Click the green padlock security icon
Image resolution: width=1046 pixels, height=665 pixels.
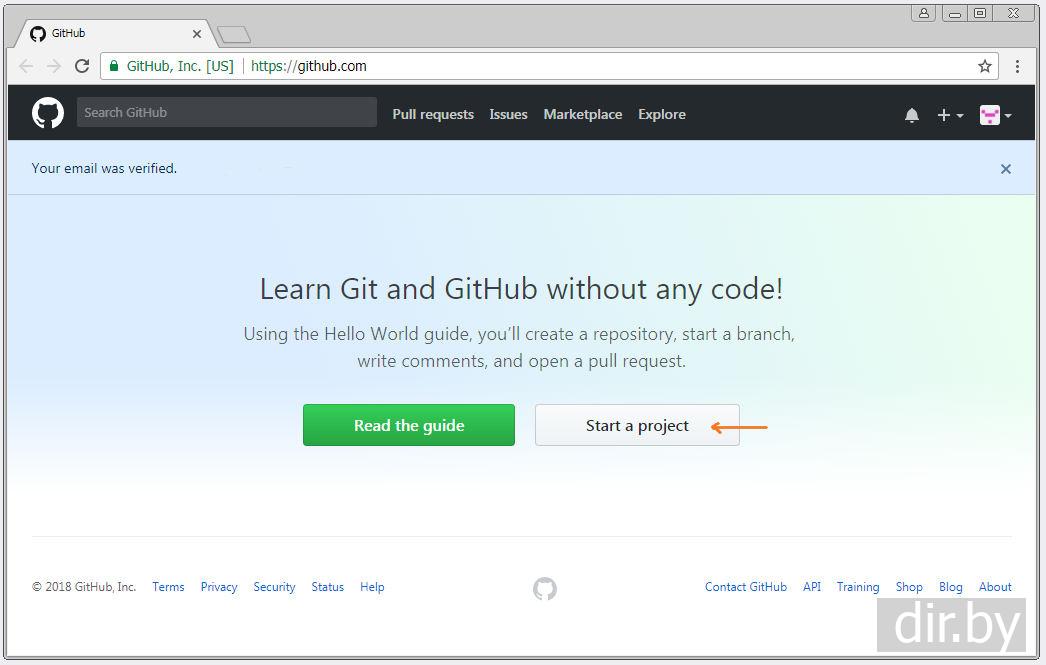click(x=114, y=66)
